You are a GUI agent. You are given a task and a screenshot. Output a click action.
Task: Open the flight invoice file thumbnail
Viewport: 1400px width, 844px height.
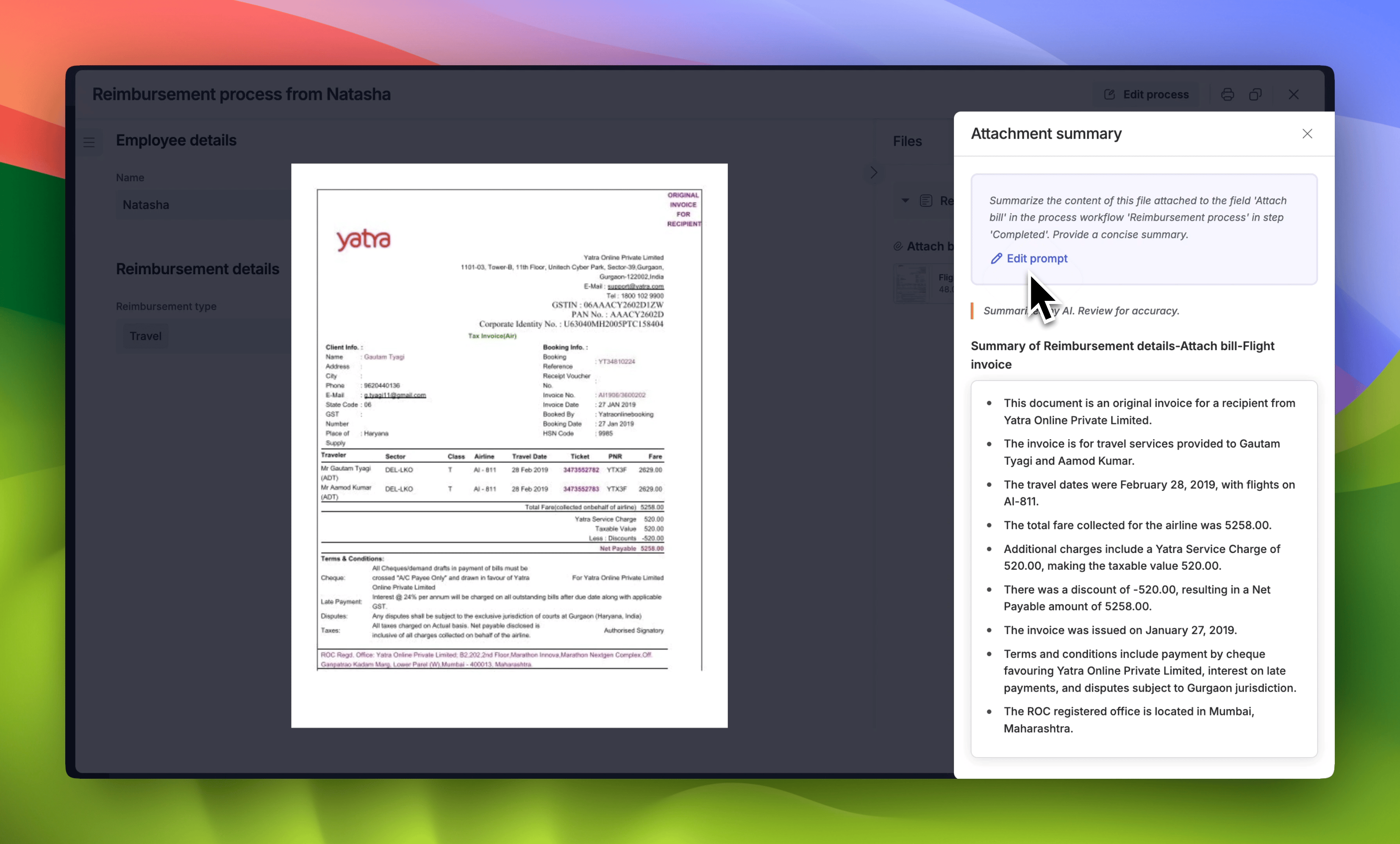911,284
